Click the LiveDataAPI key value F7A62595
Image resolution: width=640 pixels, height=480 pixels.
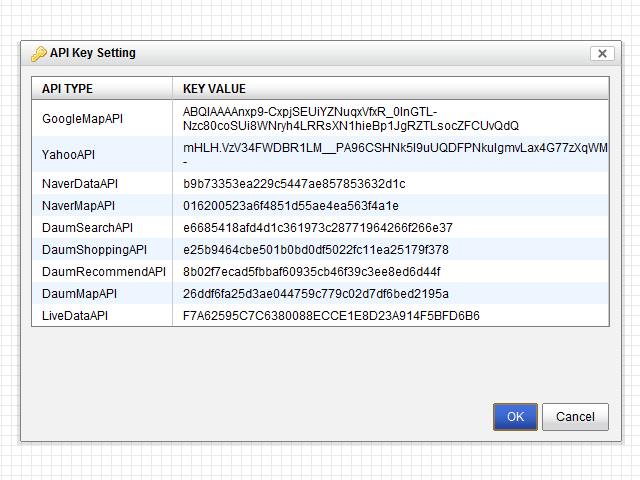pos(331,316)
